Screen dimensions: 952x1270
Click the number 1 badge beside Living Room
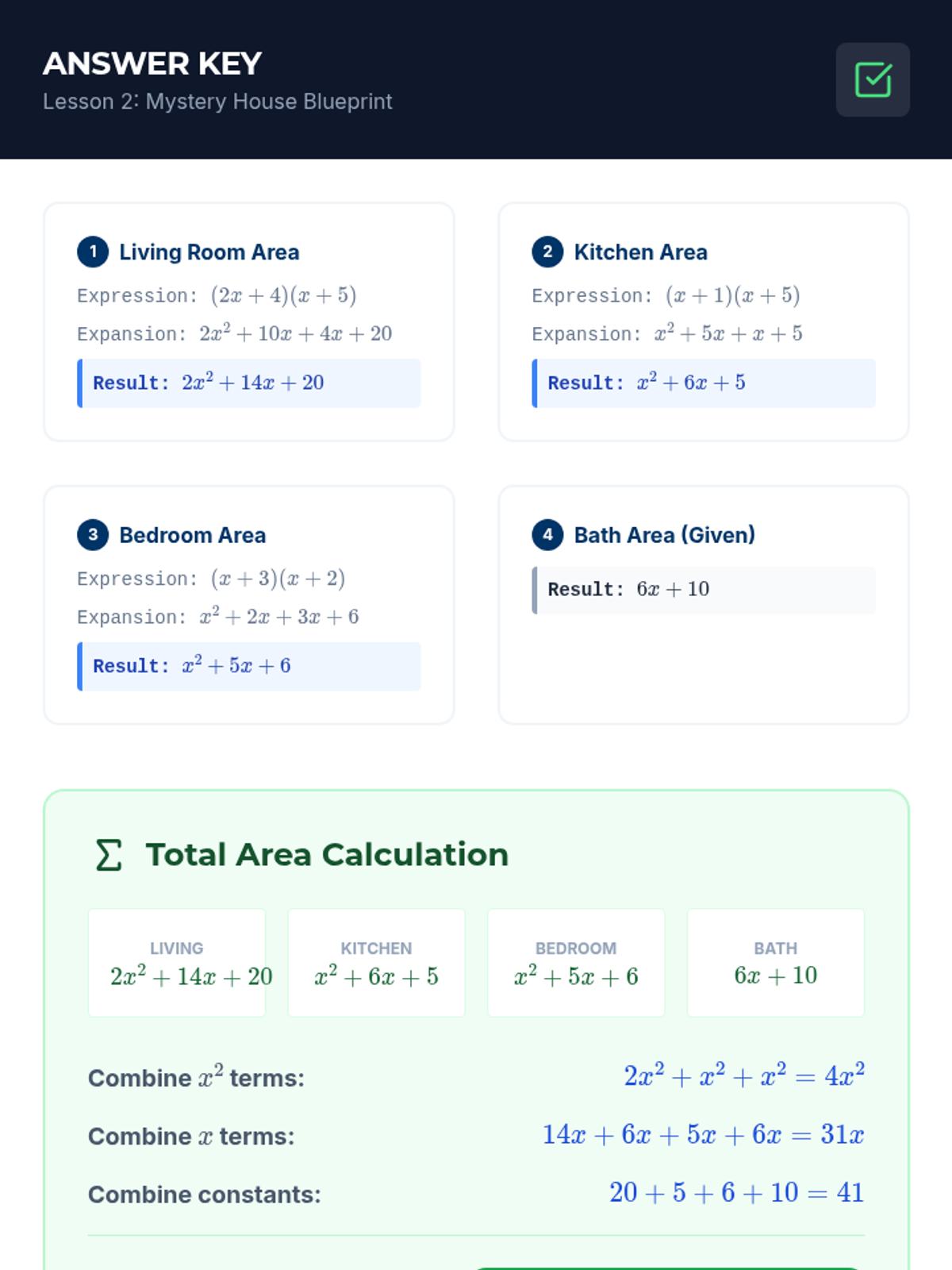point(93,252)
